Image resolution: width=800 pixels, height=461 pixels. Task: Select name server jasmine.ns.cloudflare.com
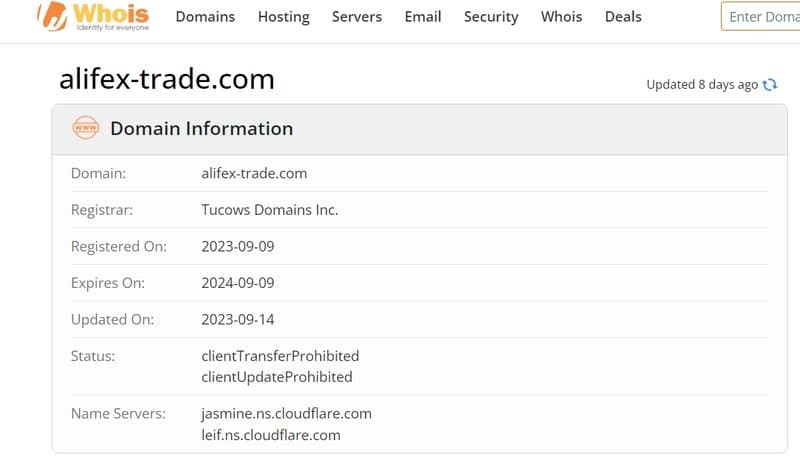(x=286, y=414)
